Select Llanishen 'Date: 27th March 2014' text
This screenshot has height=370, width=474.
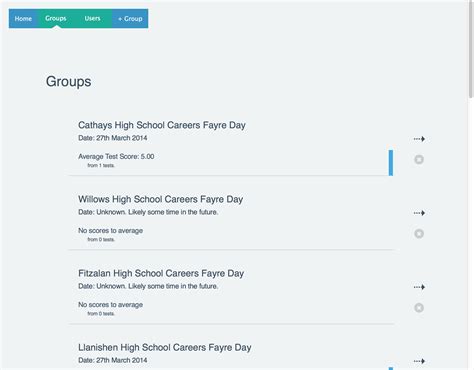click(113, 360)
